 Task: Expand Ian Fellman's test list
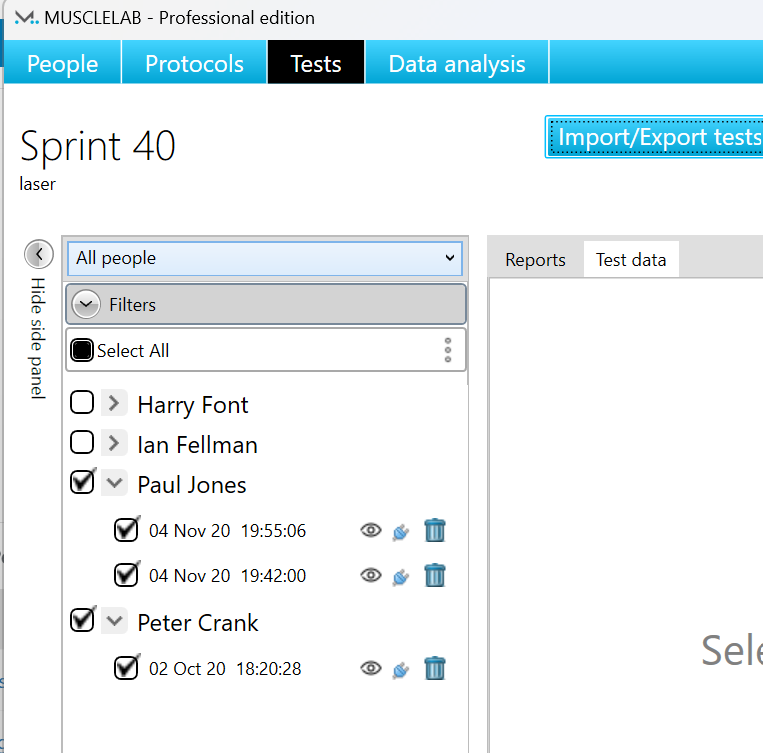114,442
